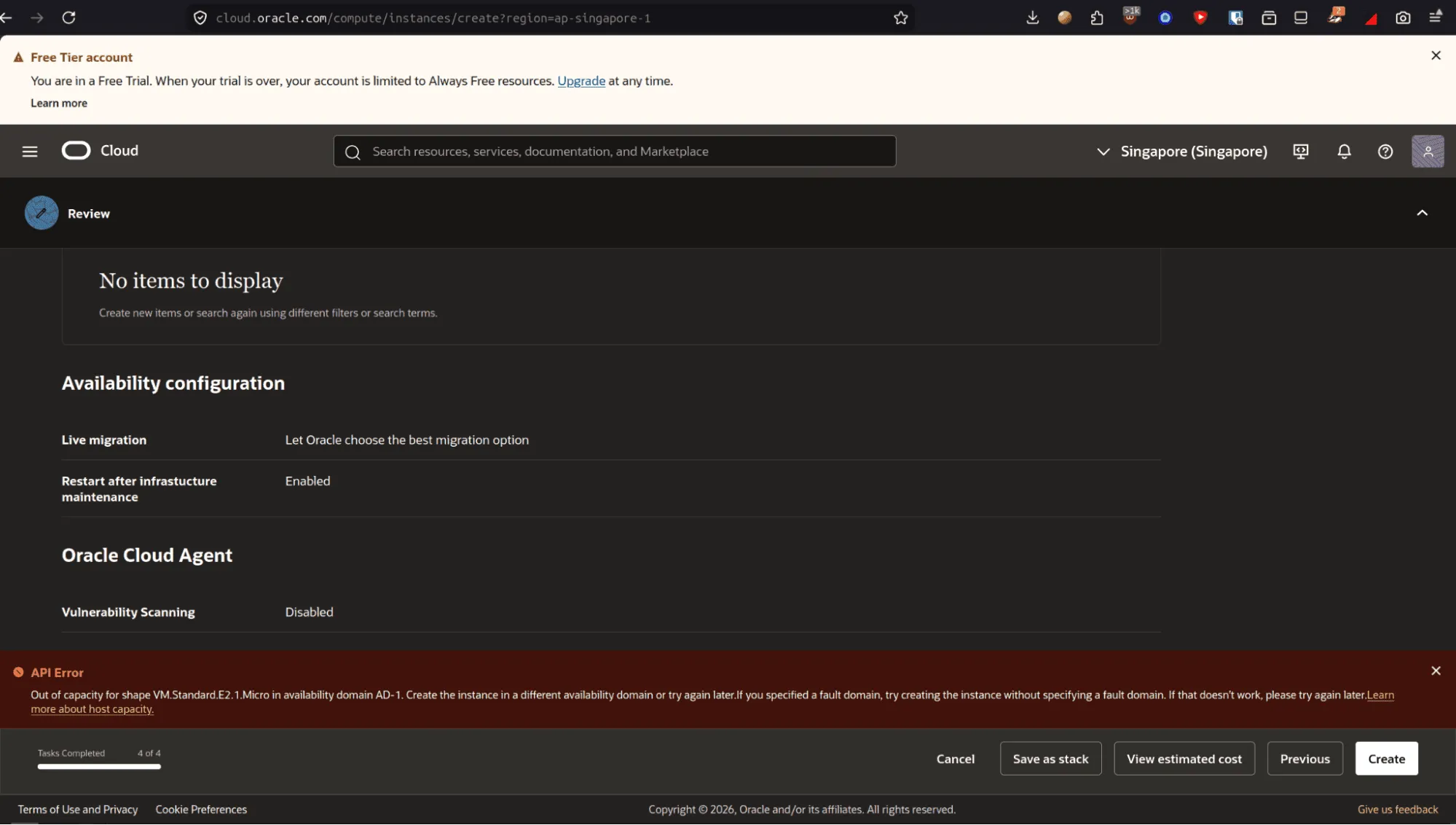
Task: Open the hamburger navigation menu
Action: point(30,152)
